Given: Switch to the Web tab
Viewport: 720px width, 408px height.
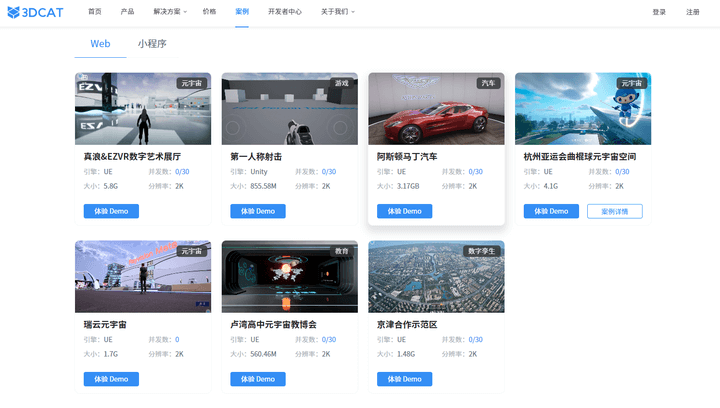Looking at the screenshot, I should click(x=100, y=44).
